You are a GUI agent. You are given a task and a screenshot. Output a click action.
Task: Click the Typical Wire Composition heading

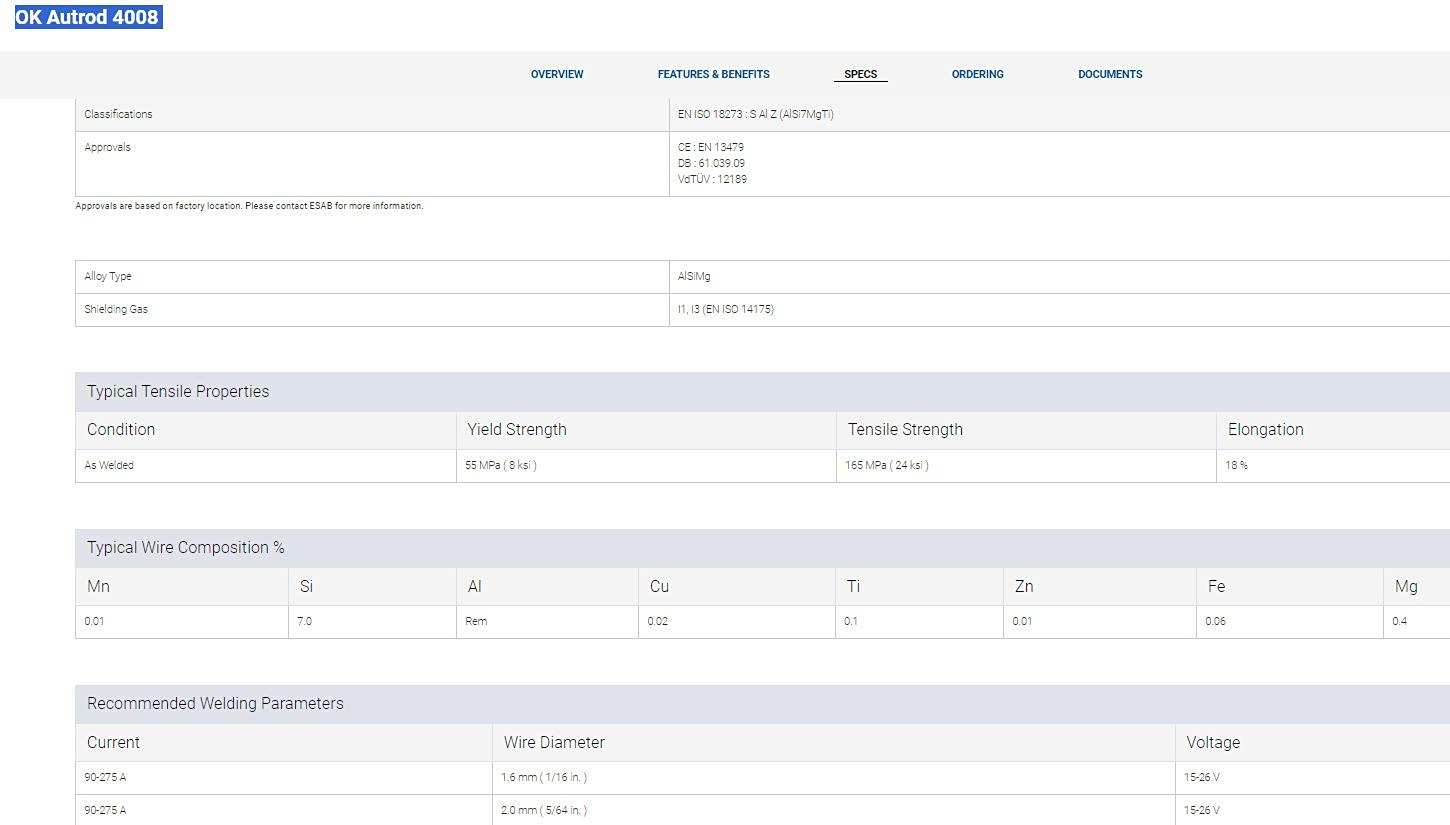click(x=186, y=547)
